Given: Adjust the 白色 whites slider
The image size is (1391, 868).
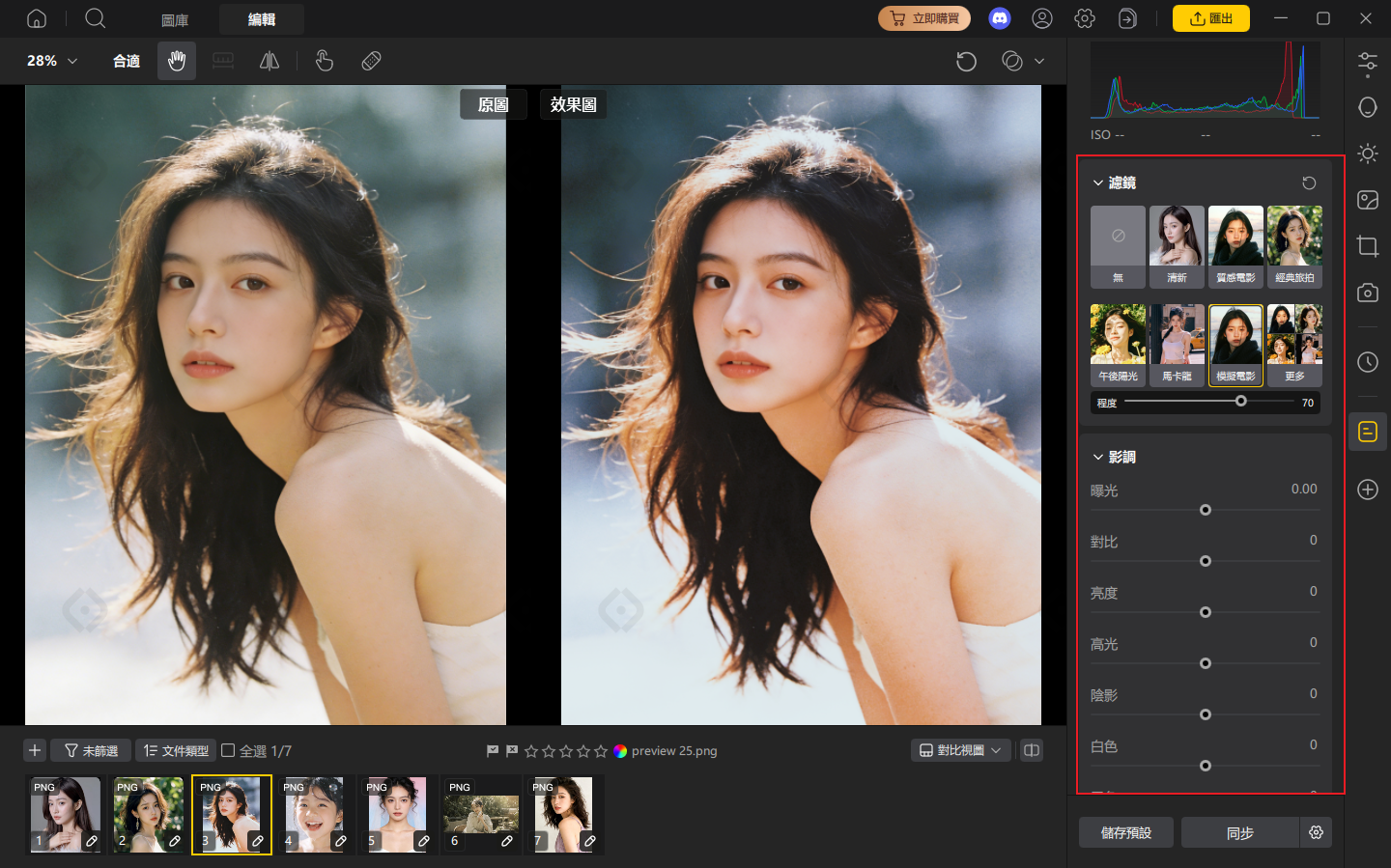Looking at the screenshot, I should coord(1206,766).
